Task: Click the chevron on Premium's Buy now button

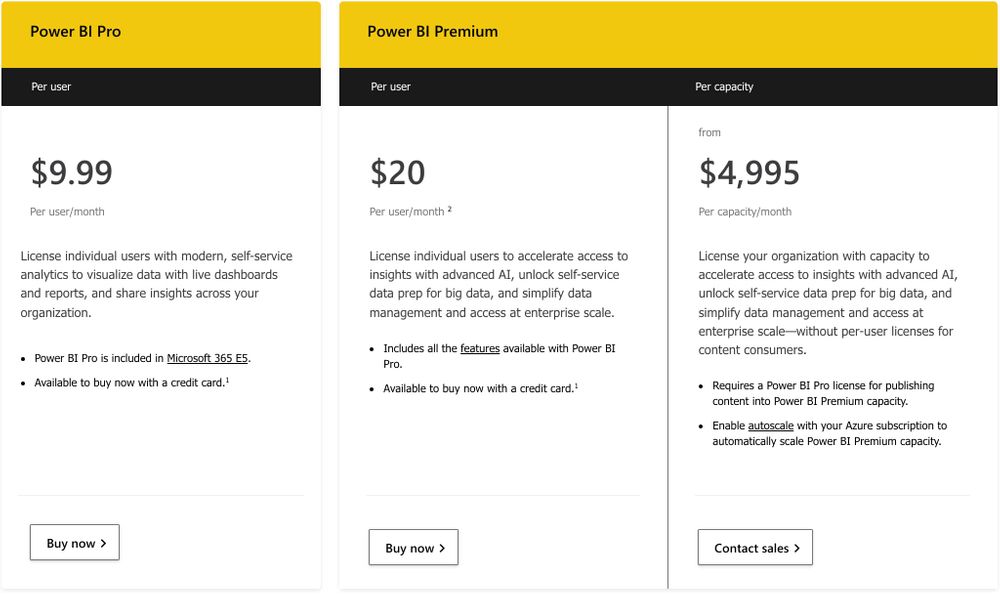Action: 442,548
